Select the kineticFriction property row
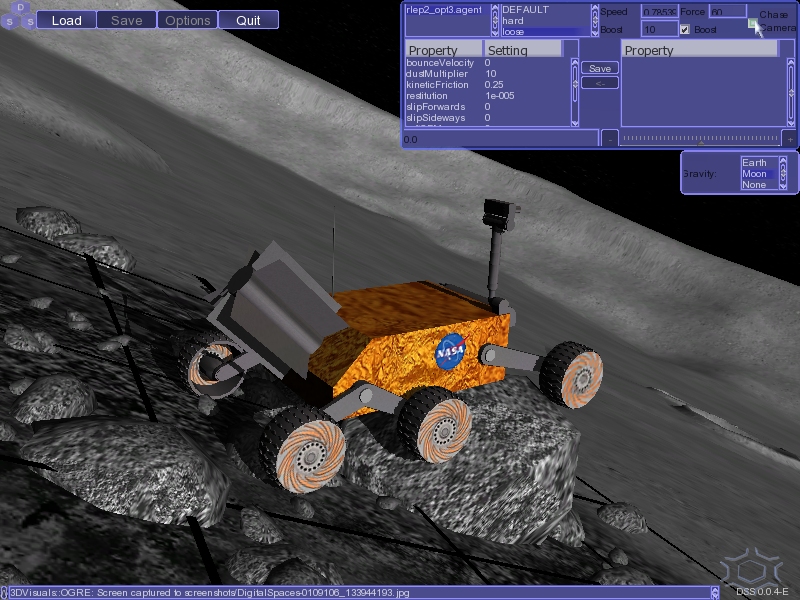 click(x=488, y=85)
